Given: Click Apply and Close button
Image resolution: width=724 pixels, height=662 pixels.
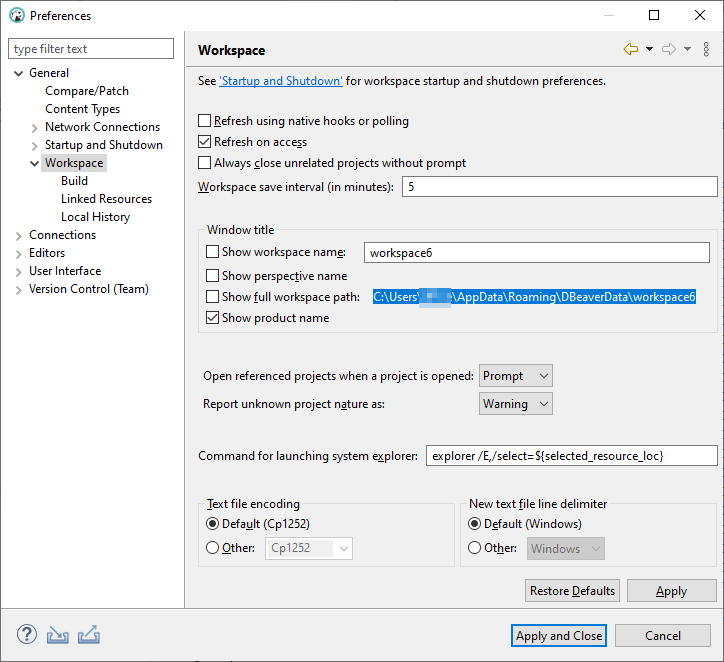Looking at the screenshot, I should coord(559,636).
